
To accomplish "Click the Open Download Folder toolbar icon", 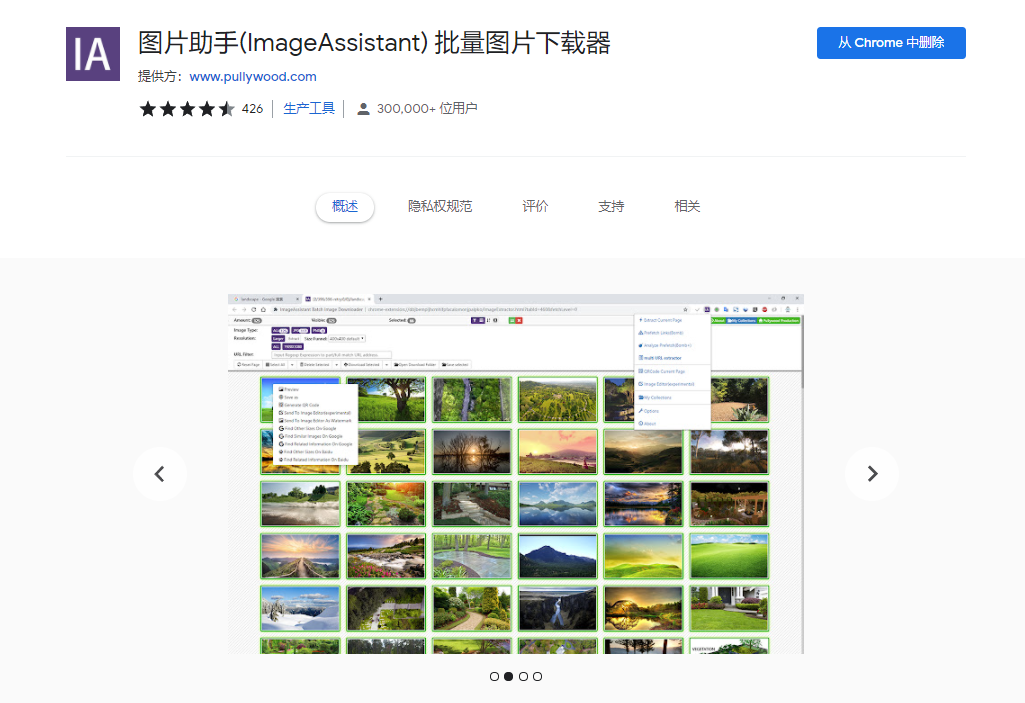I will click(x=415, y=365).
